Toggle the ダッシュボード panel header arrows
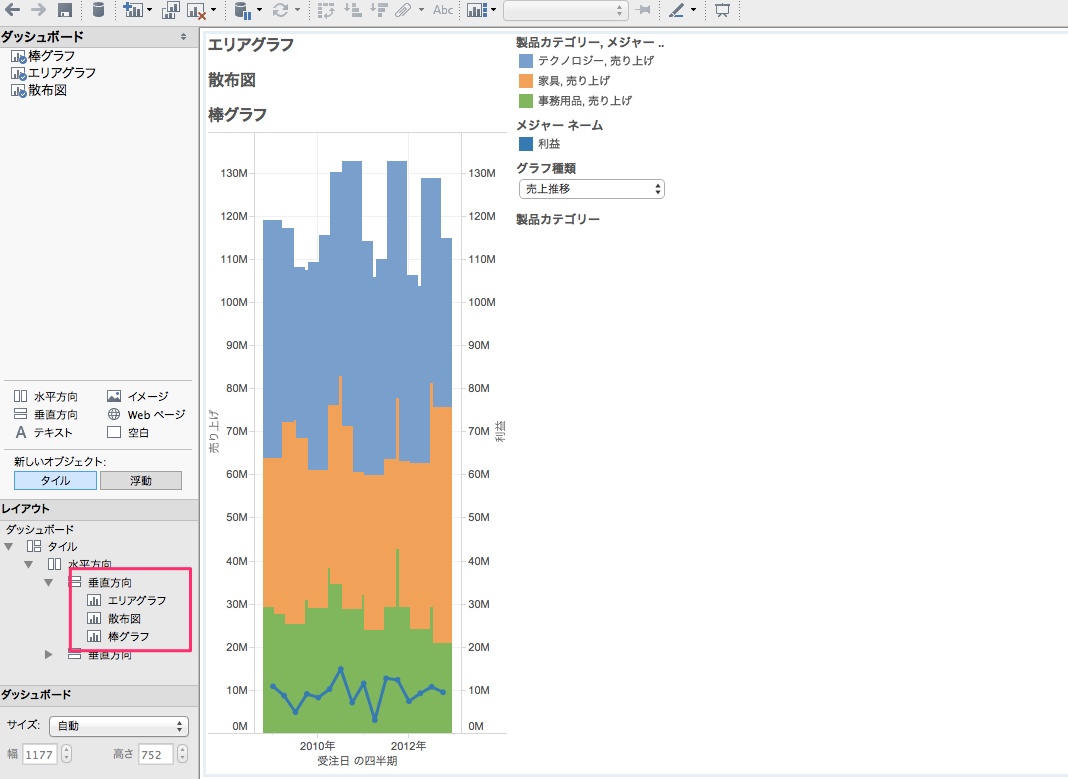 (x=183, y=37)
